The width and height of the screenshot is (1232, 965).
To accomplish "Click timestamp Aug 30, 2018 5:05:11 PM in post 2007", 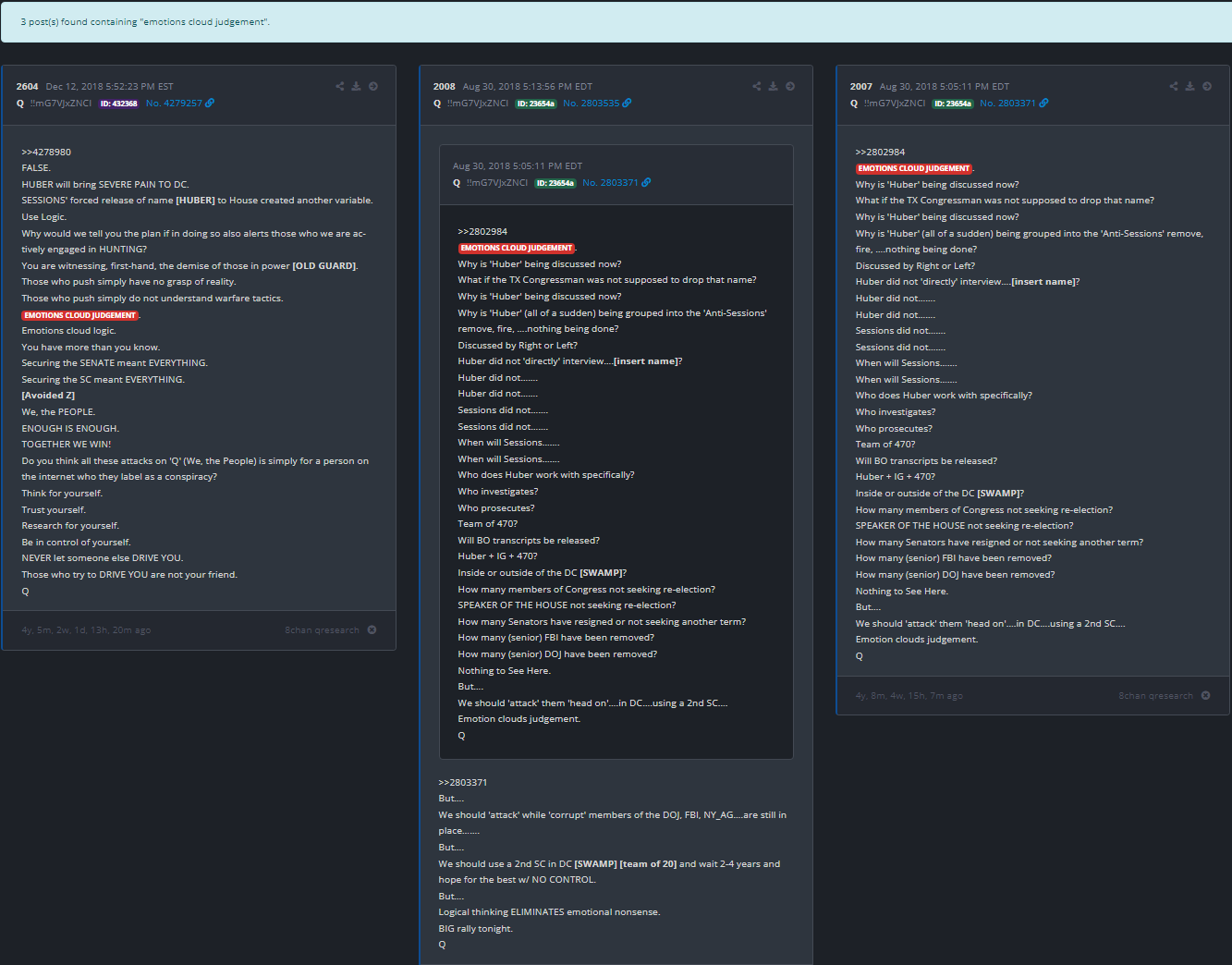I will point(945,86).
